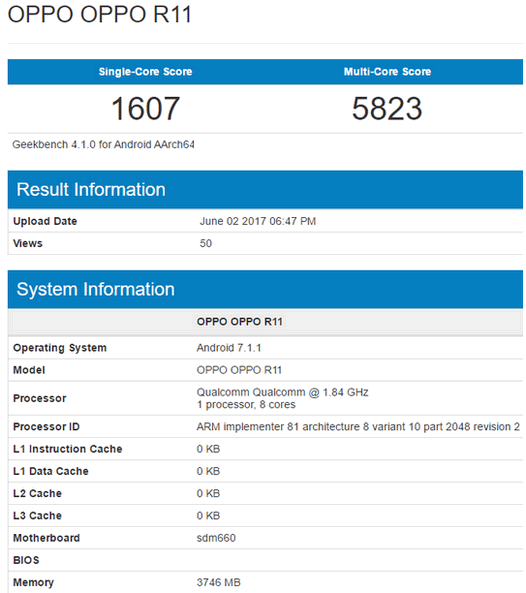Select the L1 Instruction Cache 0 KB value
526x593 pixels.
point(208,449)
